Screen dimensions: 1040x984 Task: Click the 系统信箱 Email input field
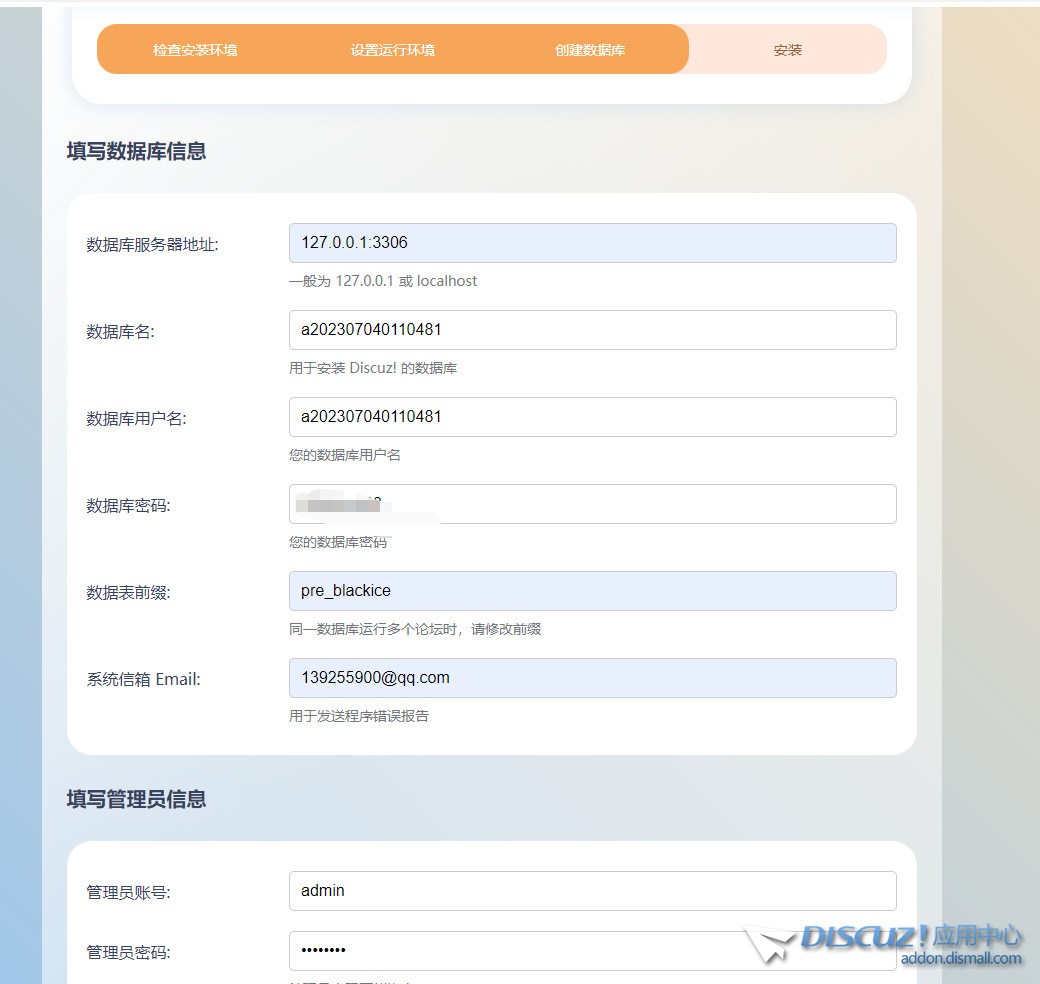click(x=592, y=678)
